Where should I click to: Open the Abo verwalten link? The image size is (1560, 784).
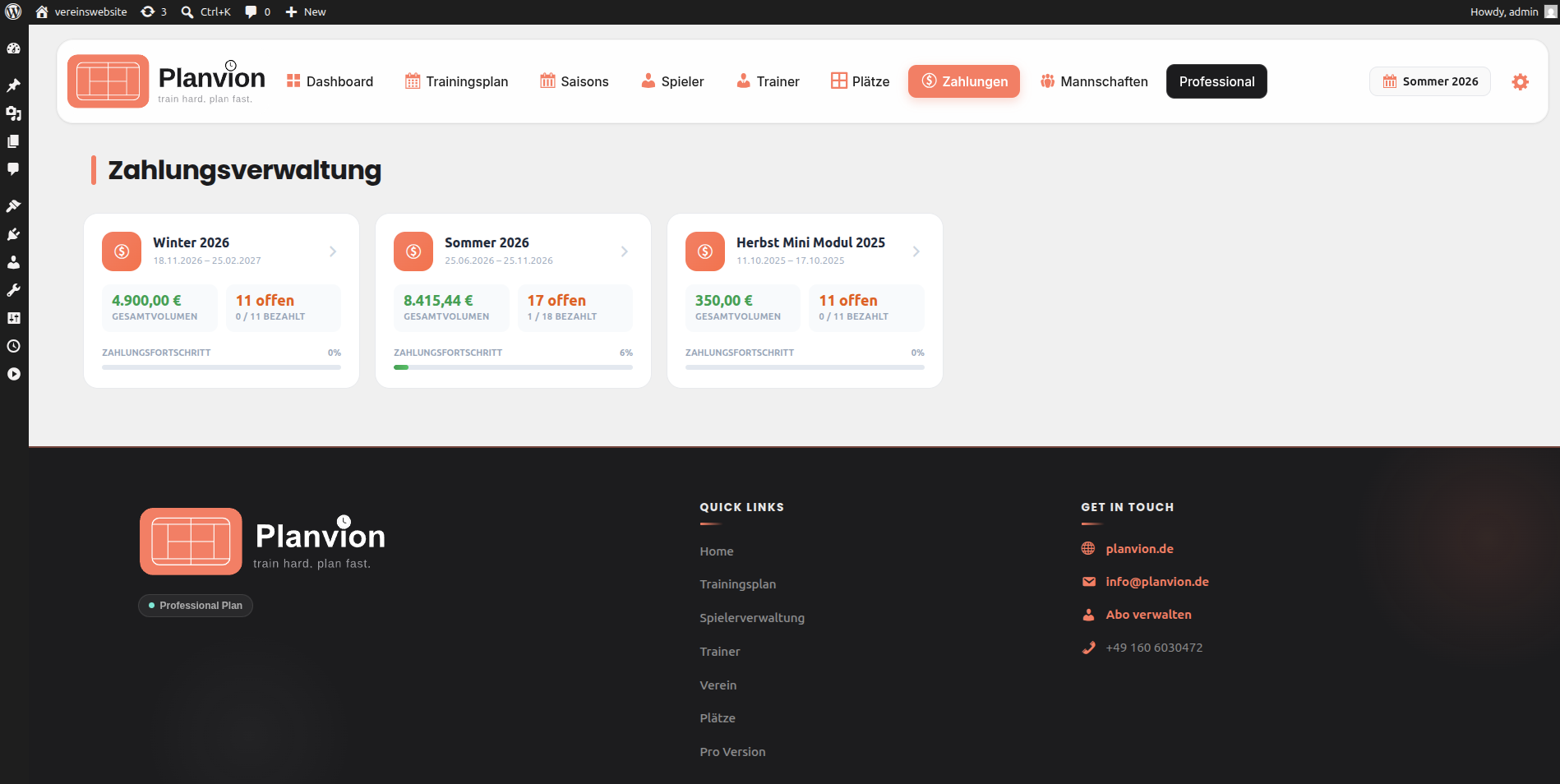pyautogui.click(x=1148, y=615)
